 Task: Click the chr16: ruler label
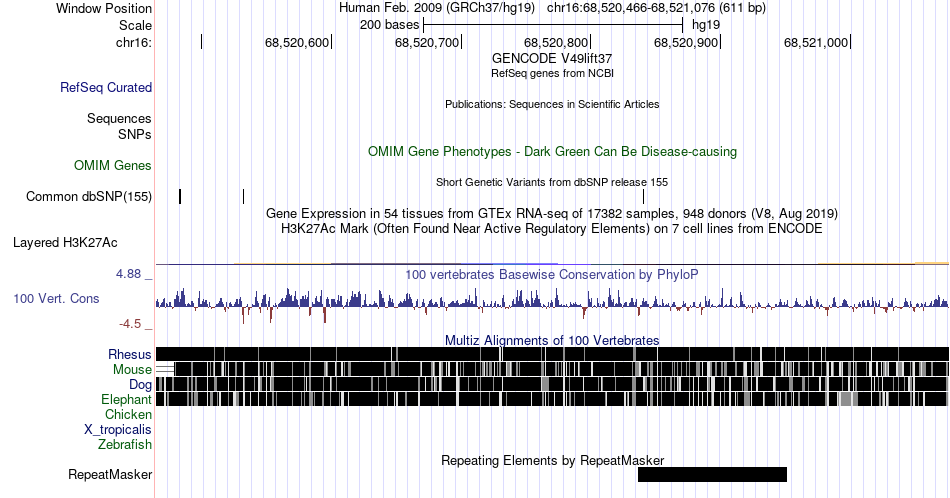(134, 42)
